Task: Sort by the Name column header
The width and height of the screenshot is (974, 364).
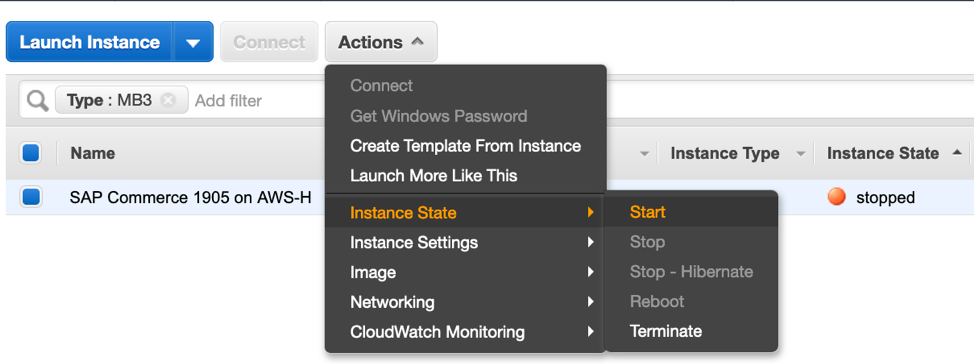Action: (x=93, y=153)
